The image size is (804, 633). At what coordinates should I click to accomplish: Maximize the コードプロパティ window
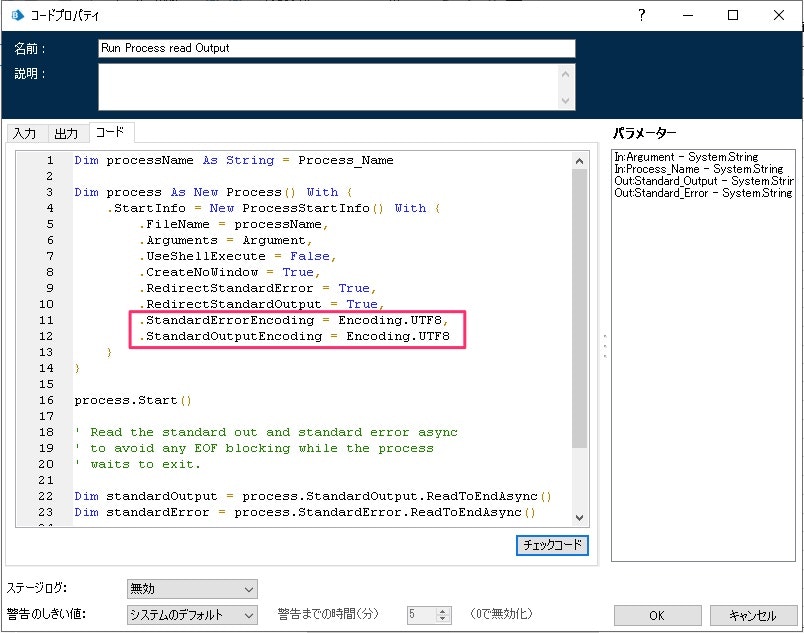point(733,15)
